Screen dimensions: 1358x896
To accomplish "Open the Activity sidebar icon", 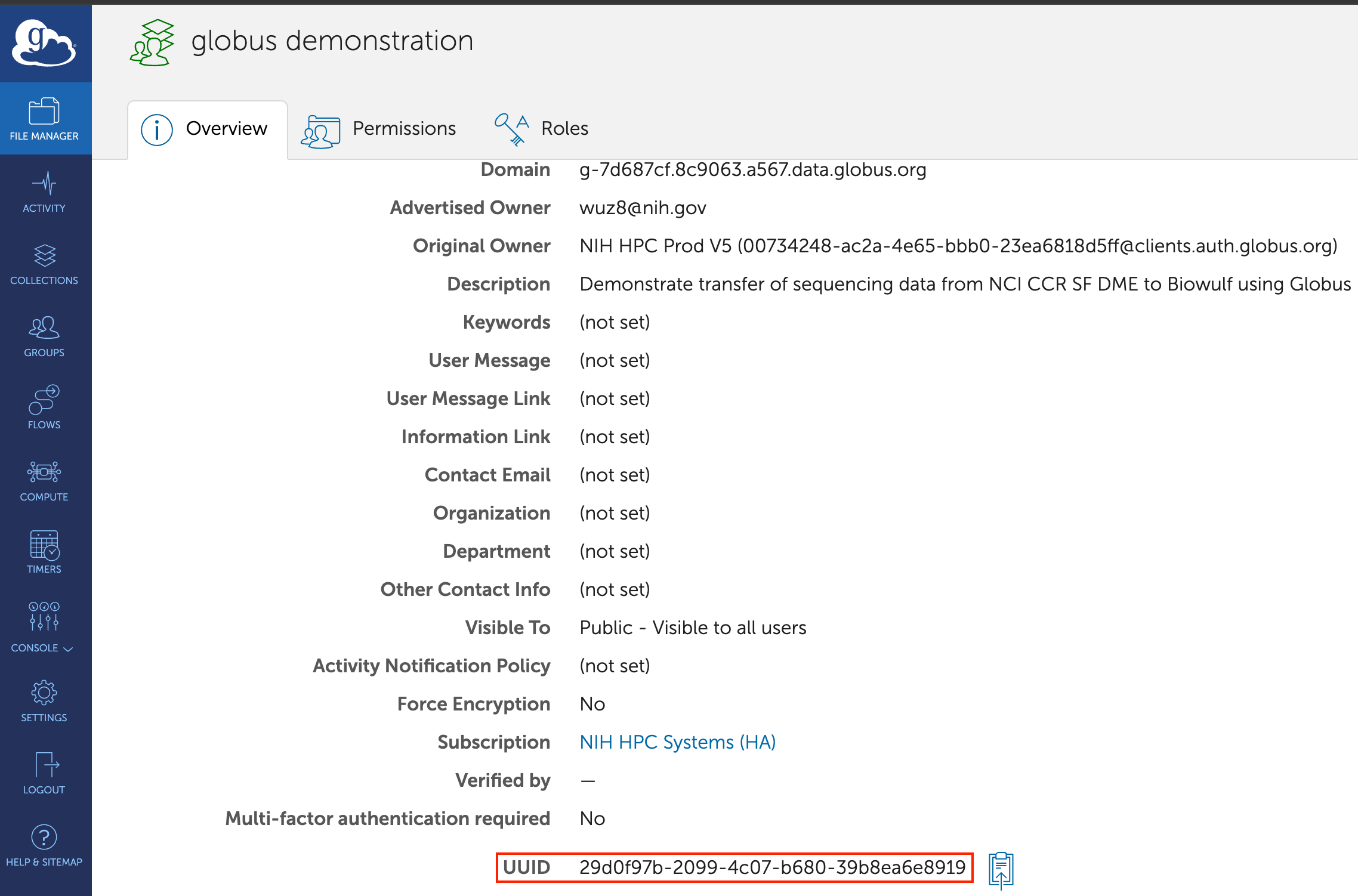I will [x=44, y=191].
